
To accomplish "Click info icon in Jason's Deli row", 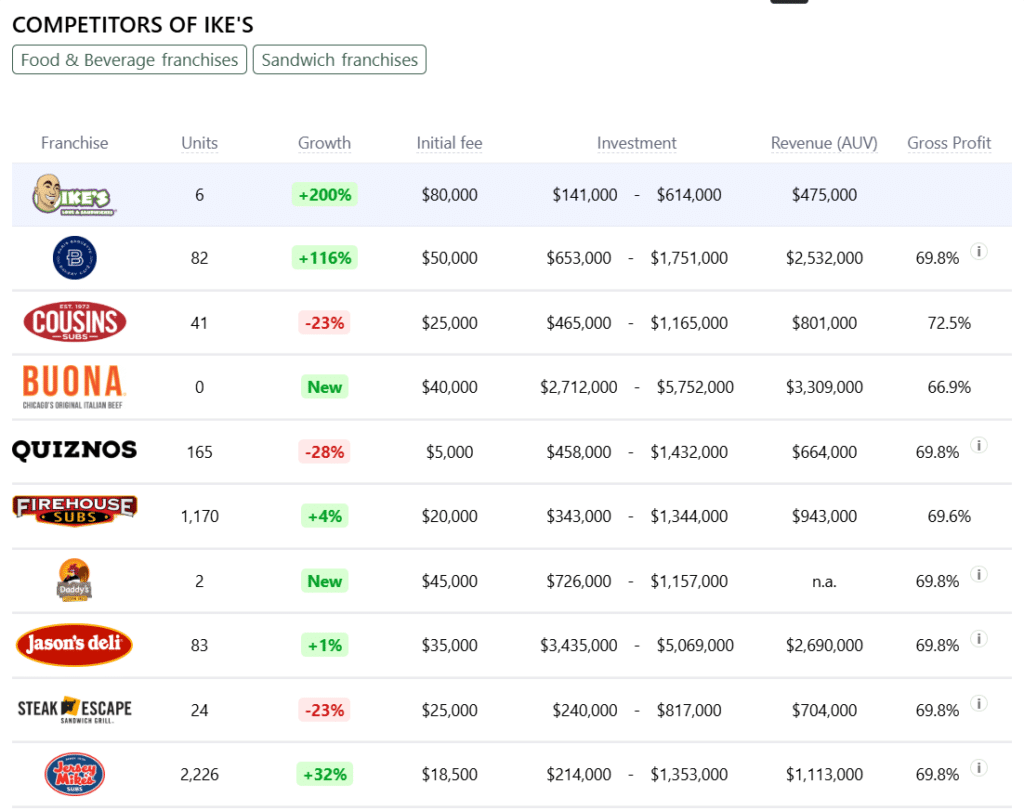I will (x=978, y=639).
